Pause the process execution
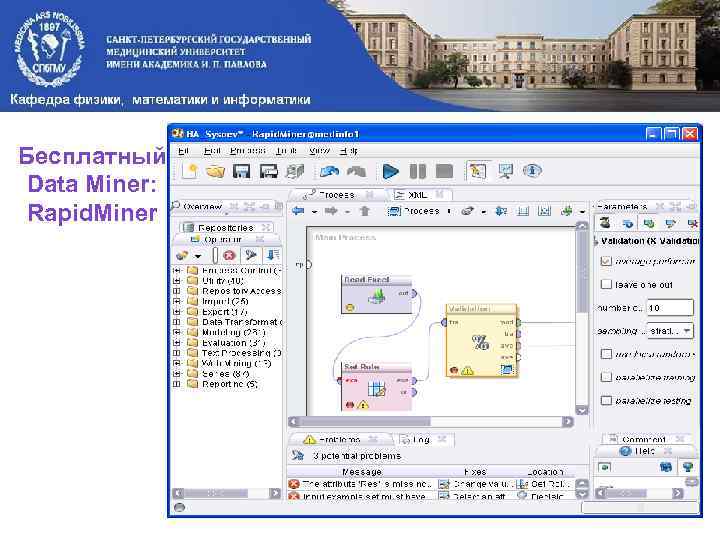This screenshot has height=540, width=720. coord(417,172)
